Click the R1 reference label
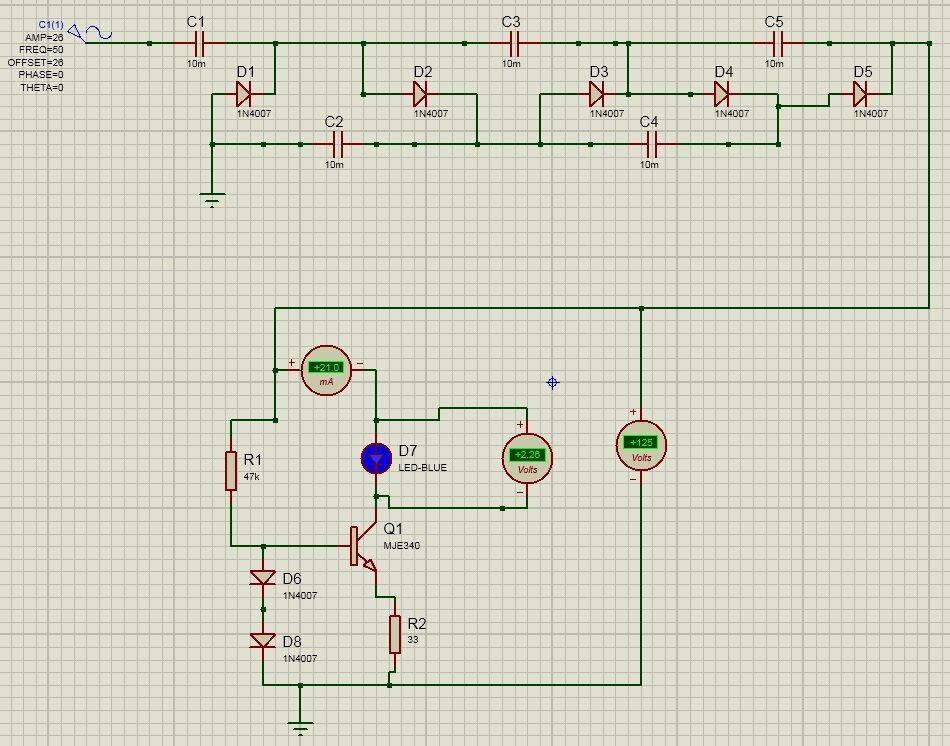The image size is (950, 746). click(x=252, y=460)
